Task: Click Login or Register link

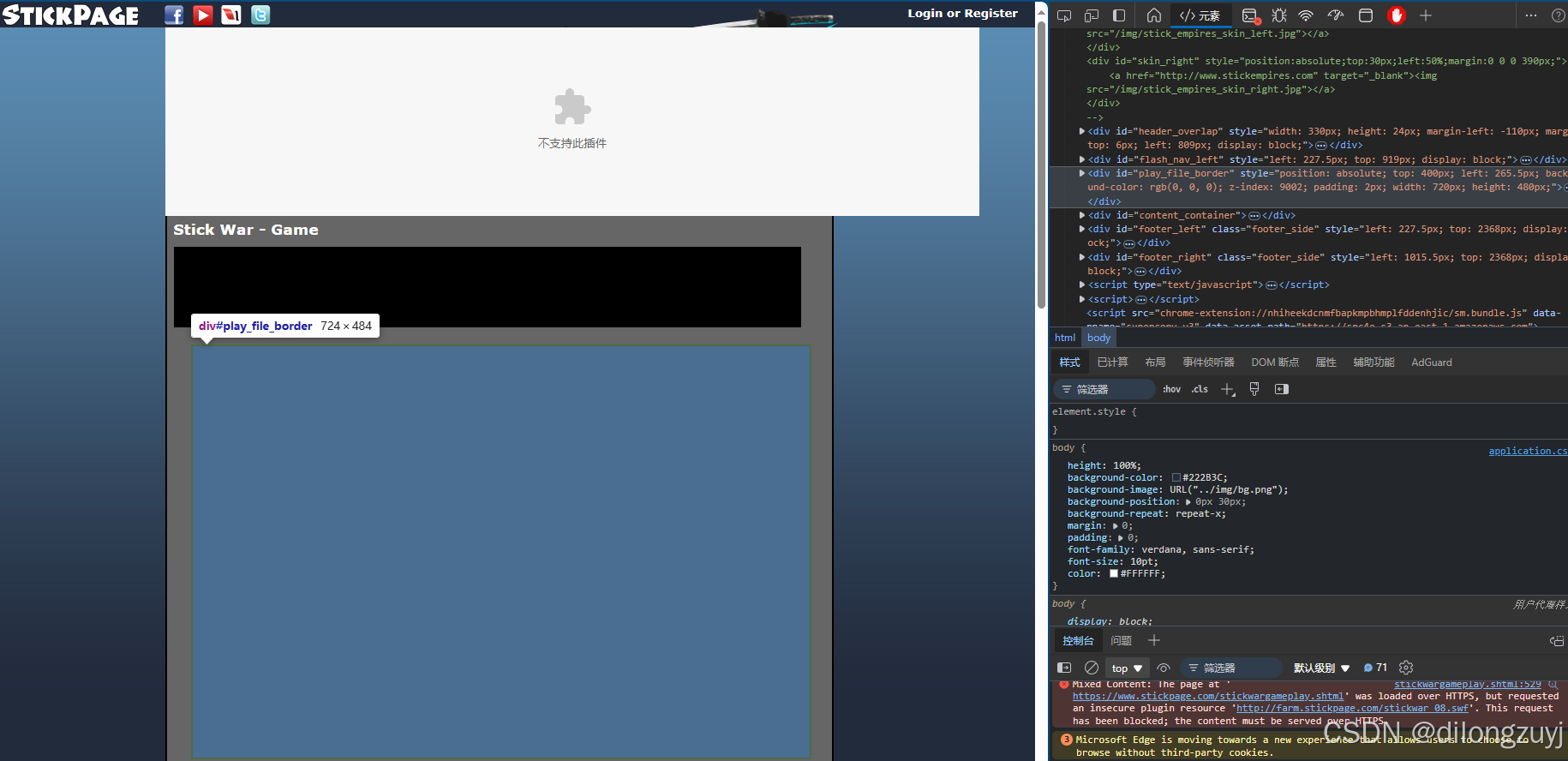Action: point(963,13)
